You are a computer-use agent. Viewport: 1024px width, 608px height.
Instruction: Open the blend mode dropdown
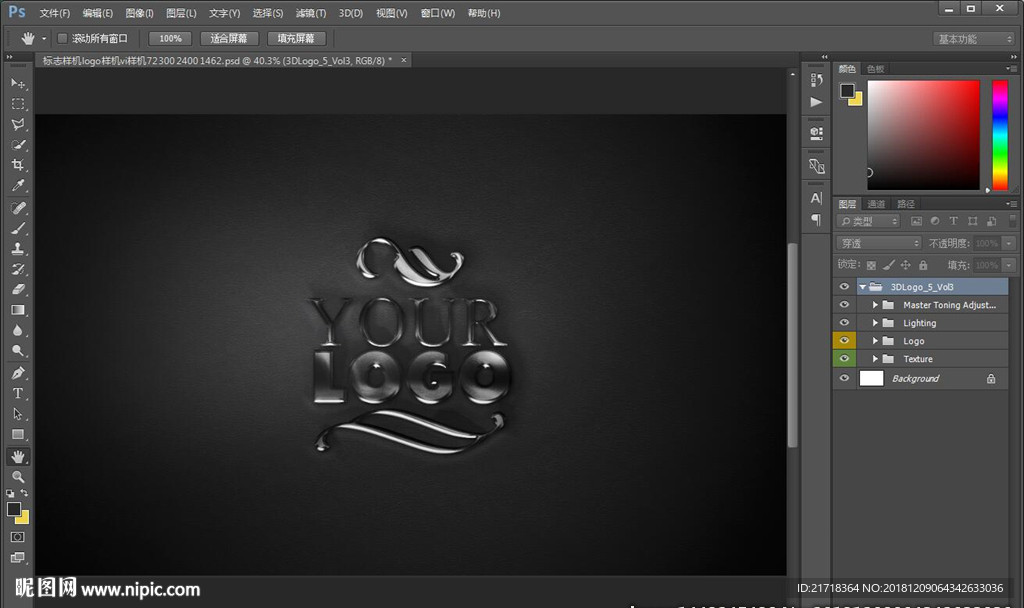point(879,243)
